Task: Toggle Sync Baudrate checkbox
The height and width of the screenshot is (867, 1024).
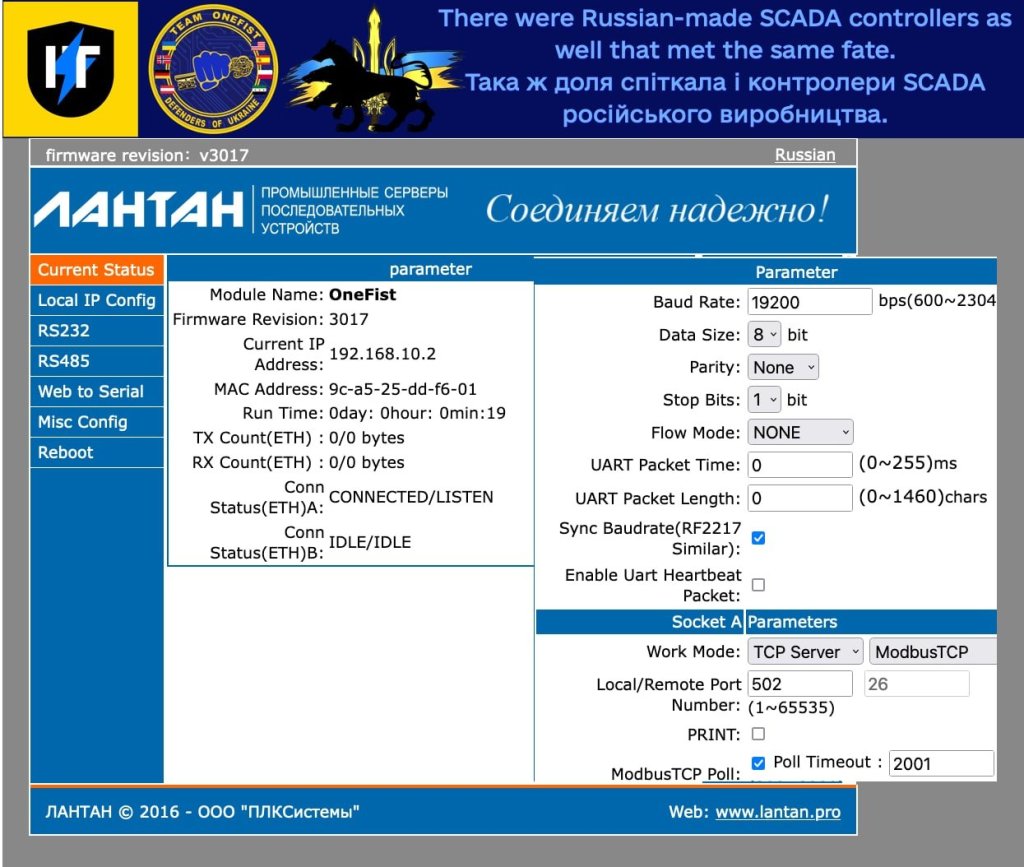Action: (758, 538)
